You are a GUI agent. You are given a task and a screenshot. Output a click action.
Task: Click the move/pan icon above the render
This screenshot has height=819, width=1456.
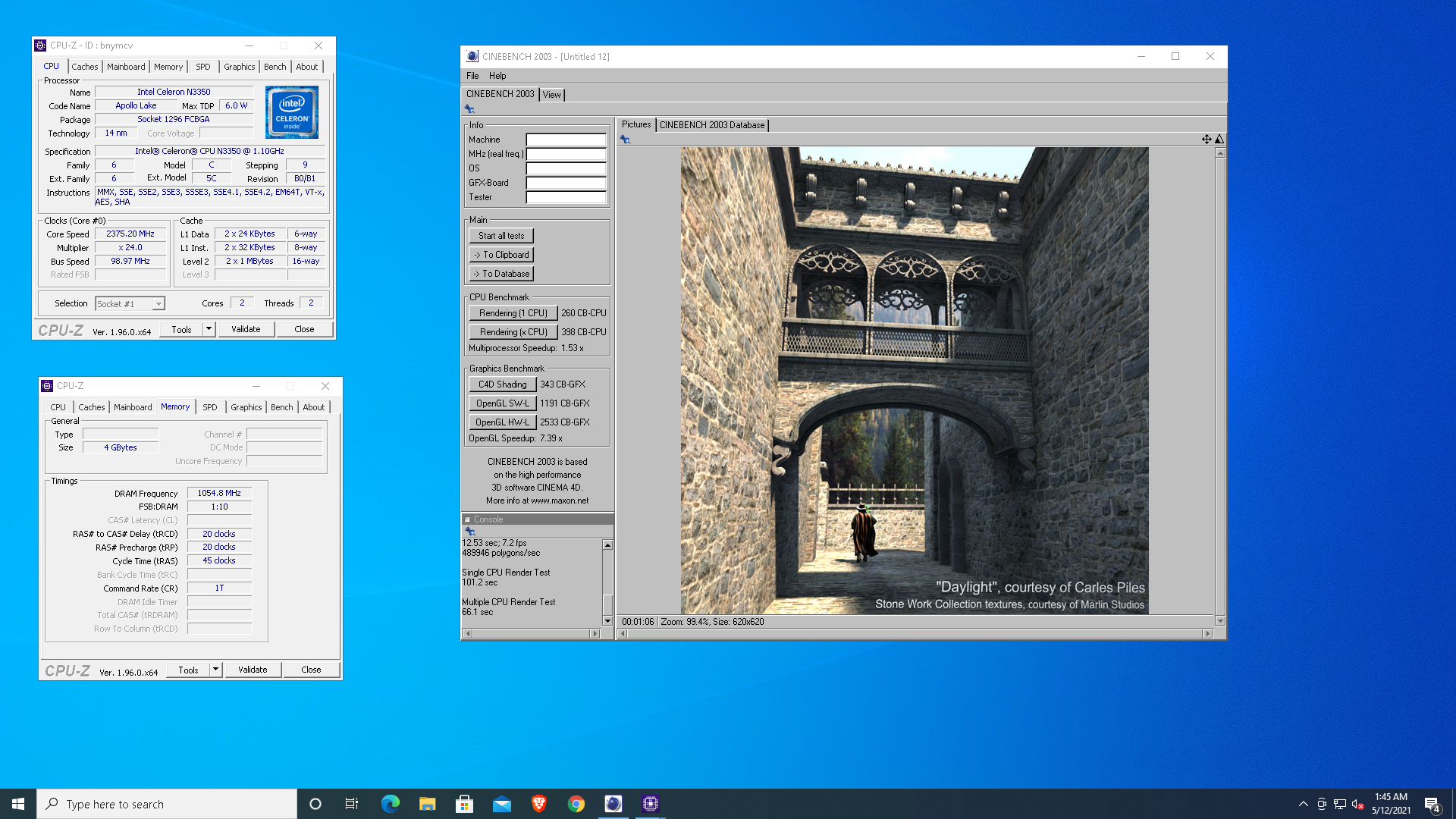pos(1207,140)
